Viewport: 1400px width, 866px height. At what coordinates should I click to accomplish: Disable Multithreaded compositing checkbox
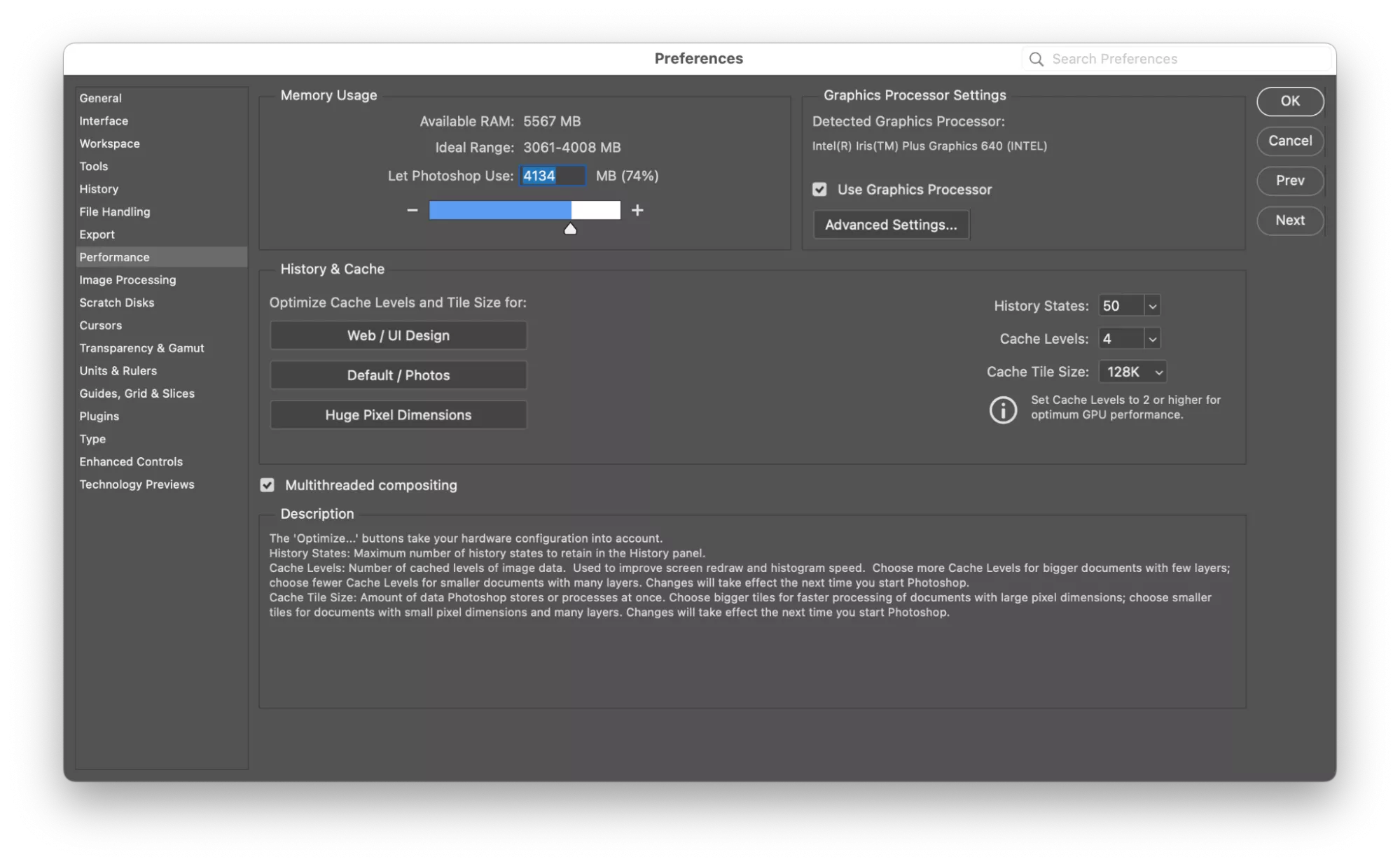(x=267, y=485)
